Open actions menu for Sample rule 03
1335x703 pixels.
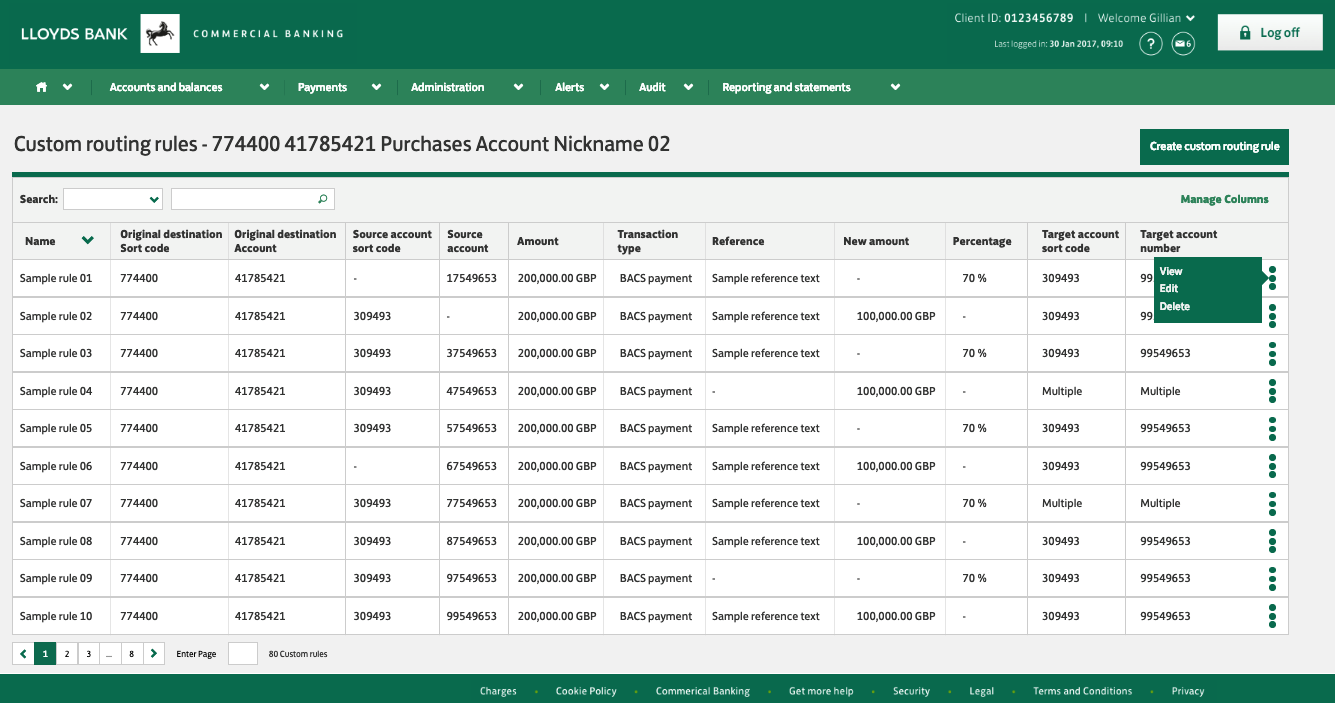1271,354
